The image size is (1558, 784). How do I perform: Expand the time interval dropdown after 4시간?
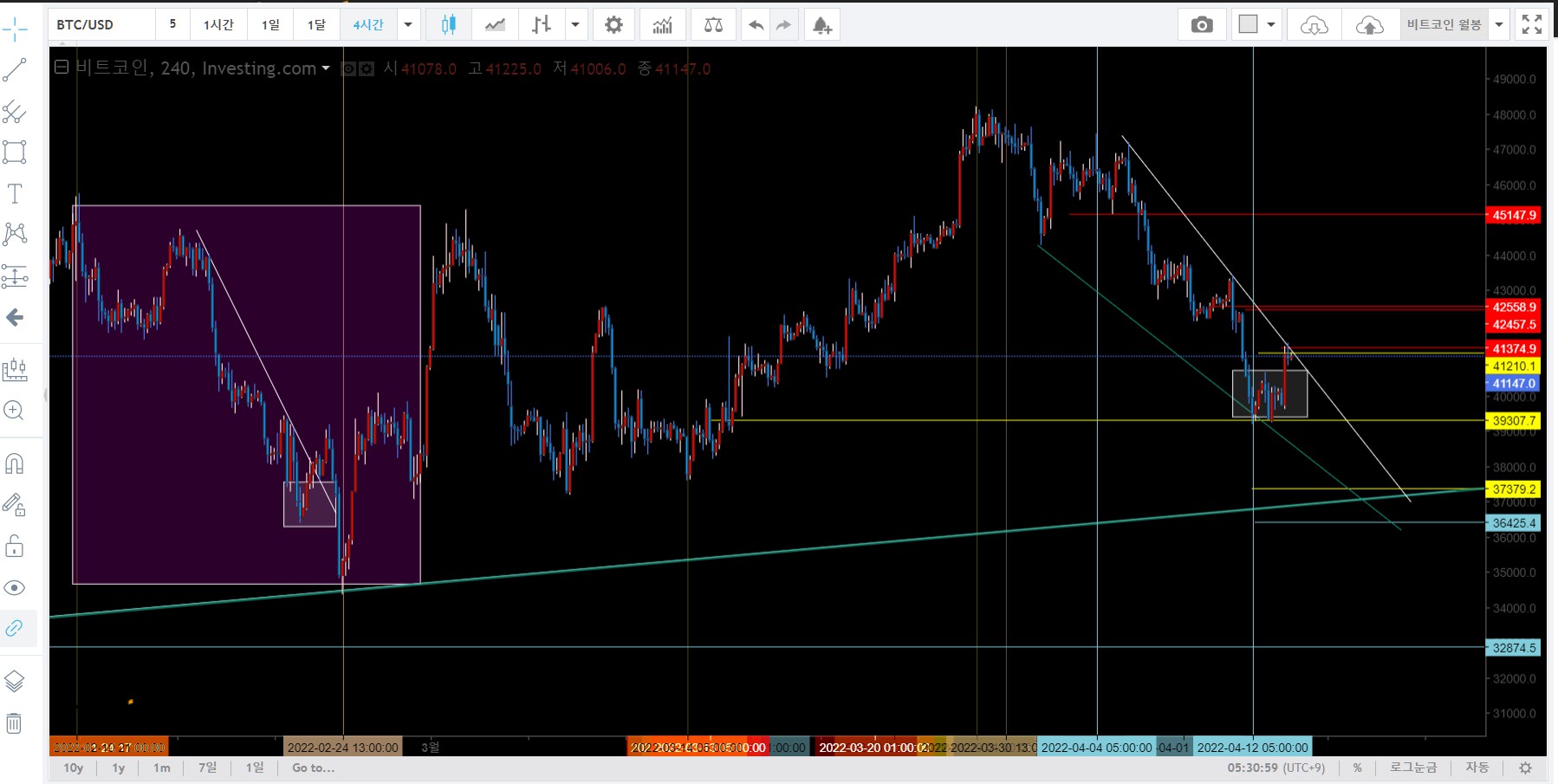[x=408, y=25]
